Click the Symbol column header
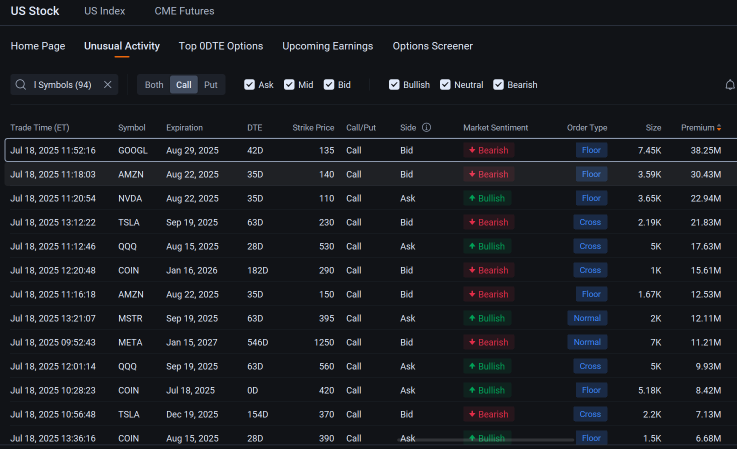Viewport: 737px width, 449px height. point(132,127)
